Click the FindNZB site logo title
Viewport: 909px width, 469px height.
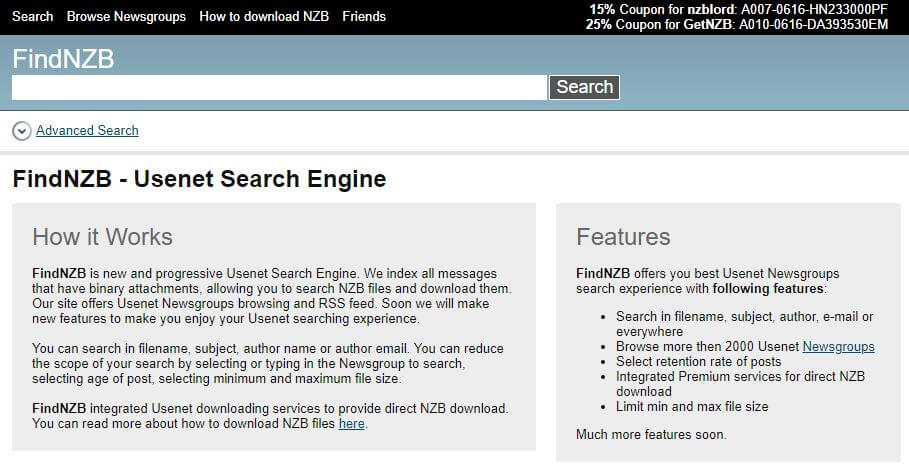pyautogui.click(x=63, y=59)
